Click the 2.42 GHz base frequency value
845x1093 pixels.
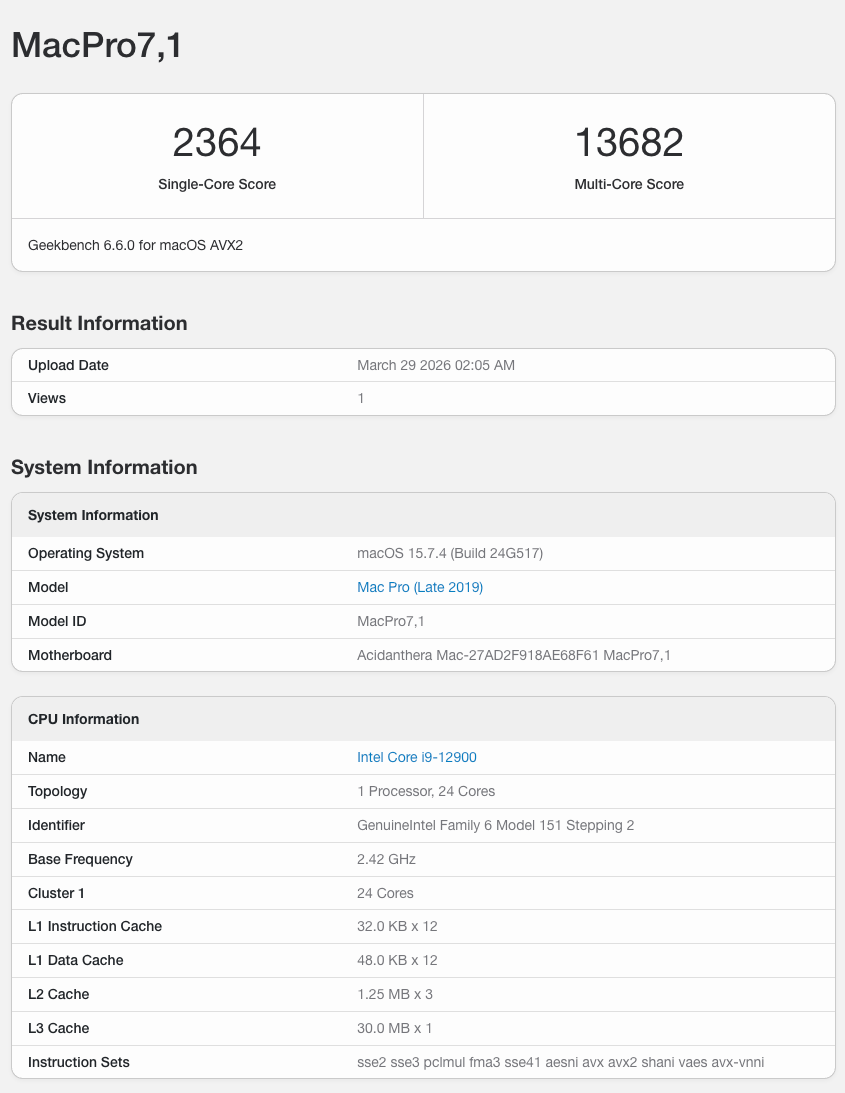click(x=386, y=859)
